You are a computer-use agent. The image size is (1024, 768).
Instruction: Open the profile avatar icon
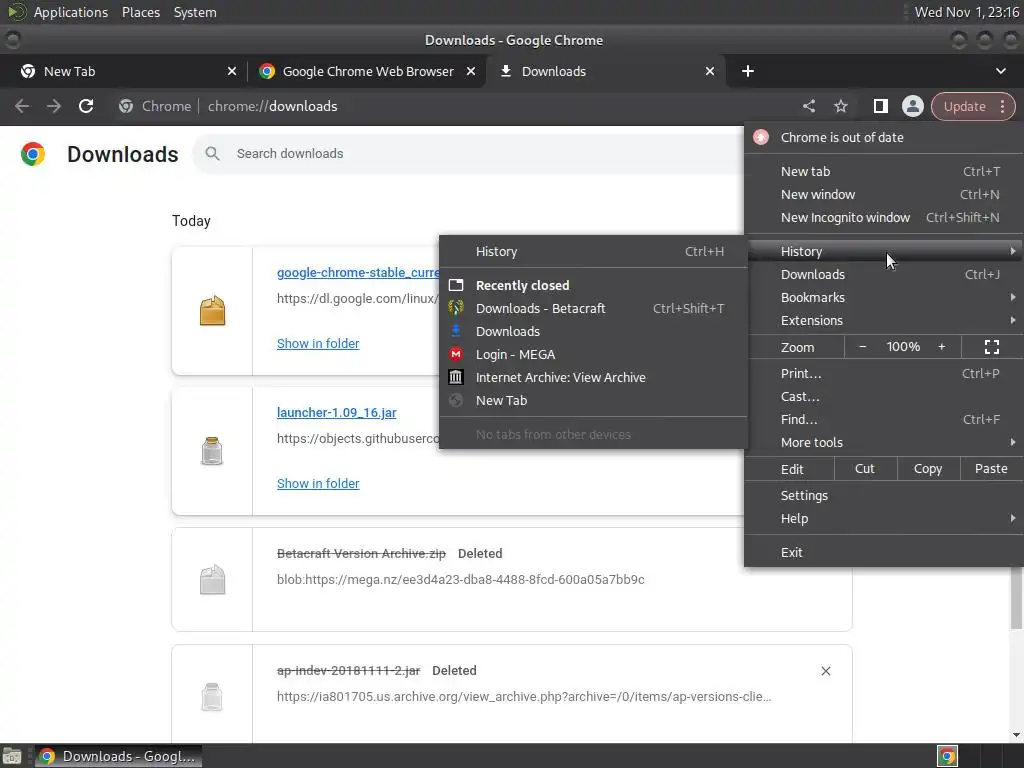(x=912, y=106)
